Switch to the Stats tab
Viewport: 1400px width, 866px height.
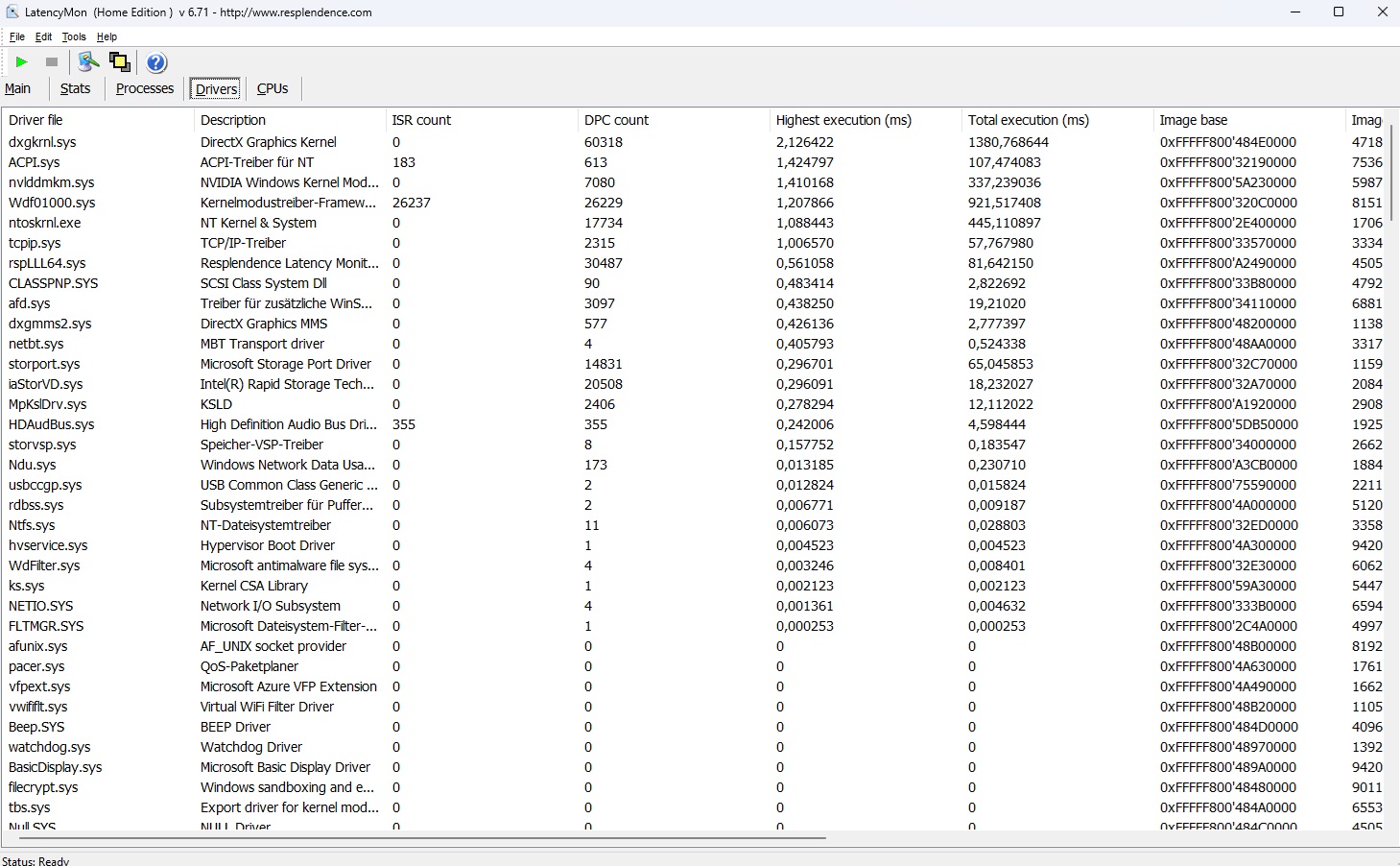click(75, 88)
